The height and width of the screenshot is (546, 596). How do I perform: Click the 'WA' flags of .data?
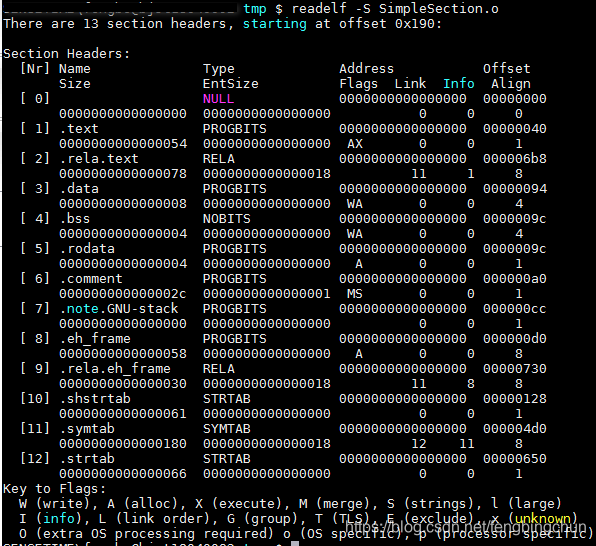355,204
